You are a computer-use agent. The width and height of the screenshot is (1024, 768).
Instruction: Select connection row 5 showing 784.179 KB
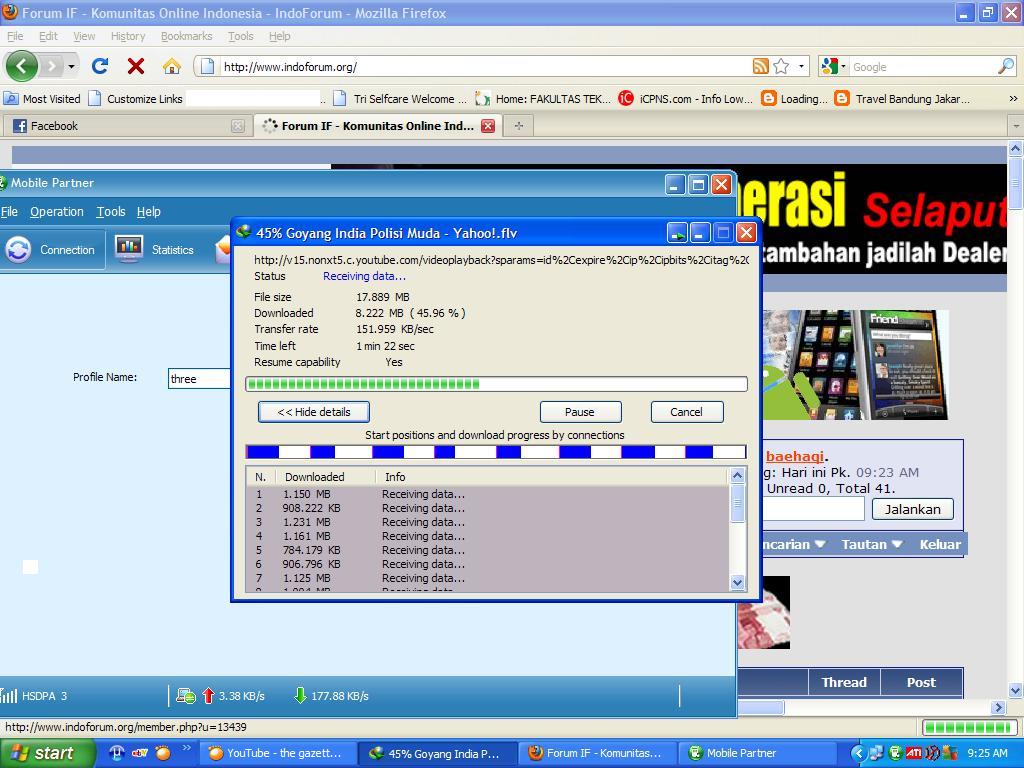487,550
